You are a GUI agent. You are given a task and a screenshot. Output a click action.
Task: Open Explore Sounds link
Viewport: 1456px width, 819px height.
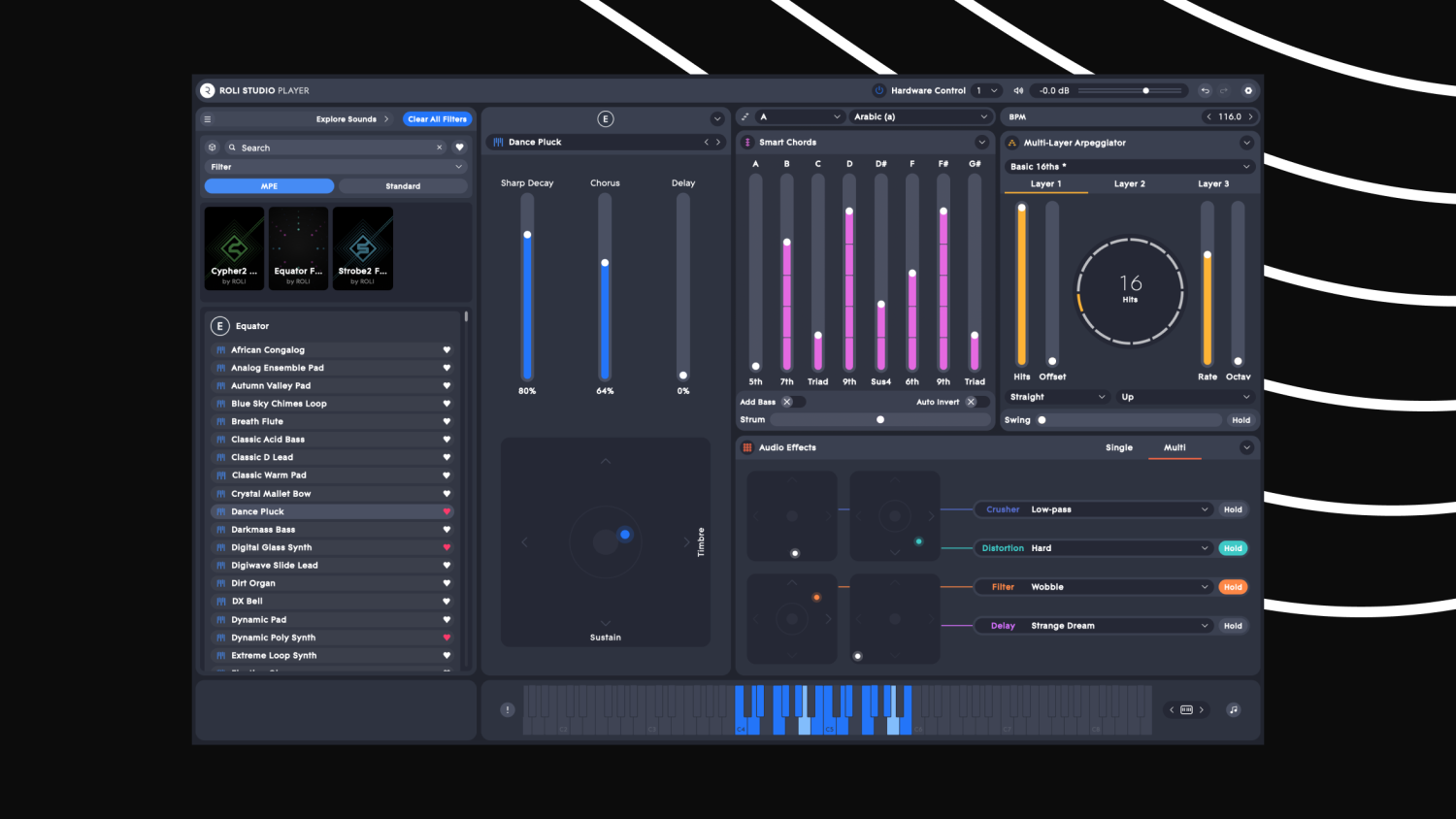coord(351,119)
